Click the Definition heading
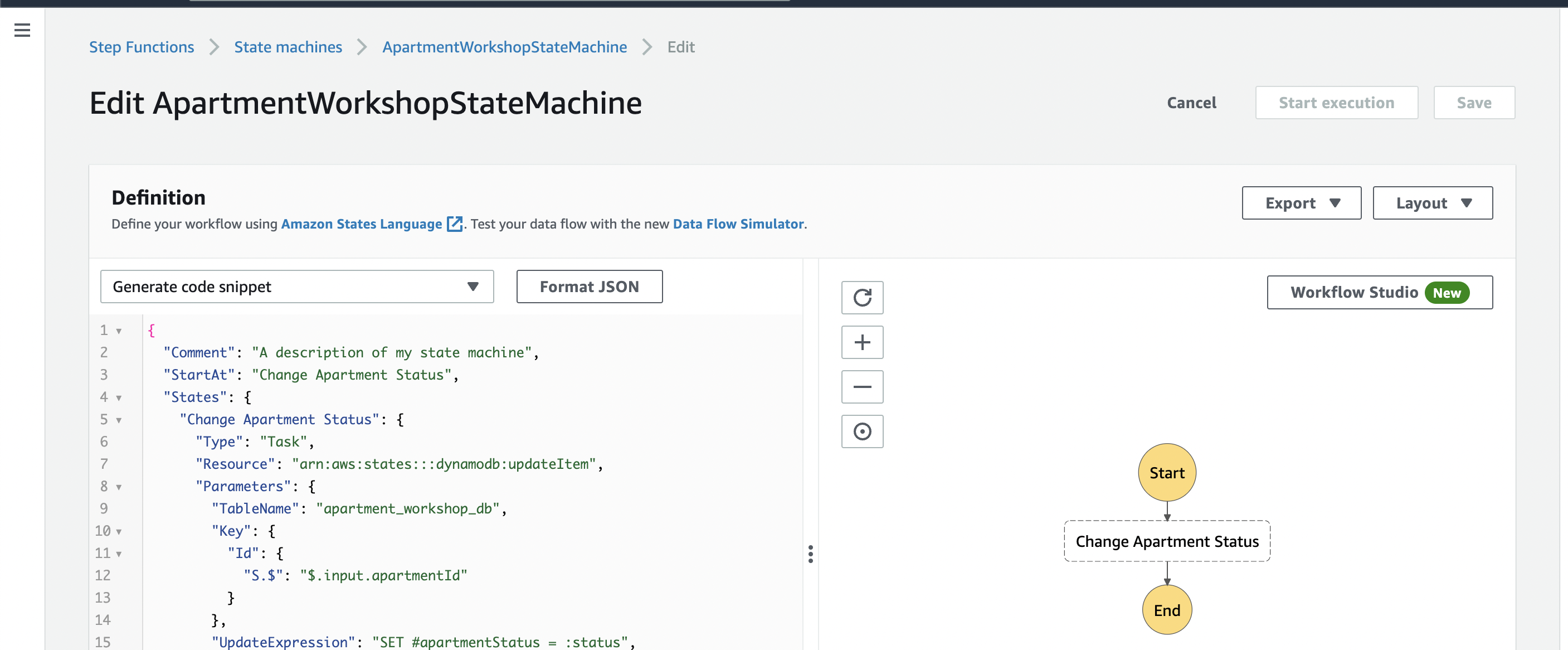Viewport: 1568px width, 650px height. click(x=158, y=197)
